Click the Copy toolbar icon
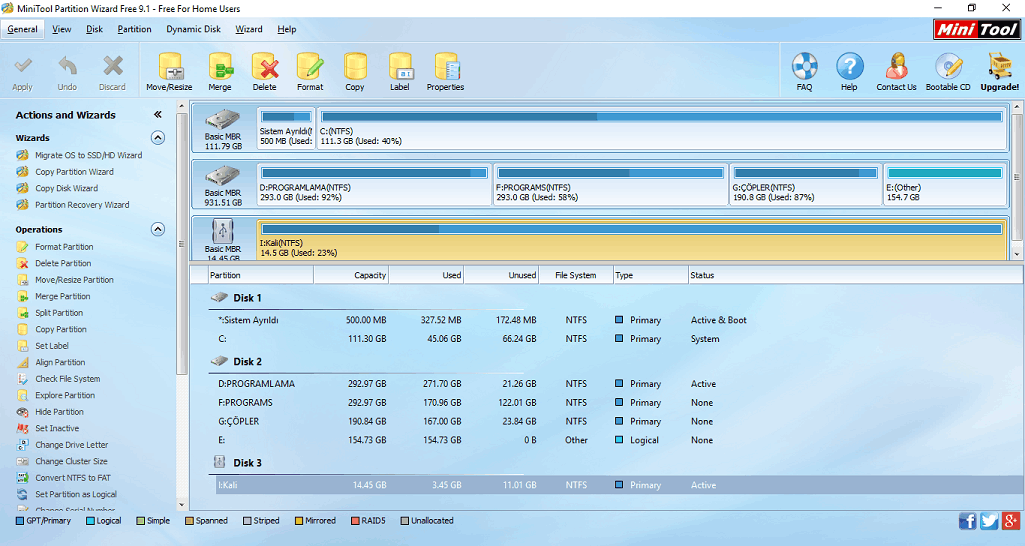The width and height of the screenshot is (1025, 546). [355, 66]
